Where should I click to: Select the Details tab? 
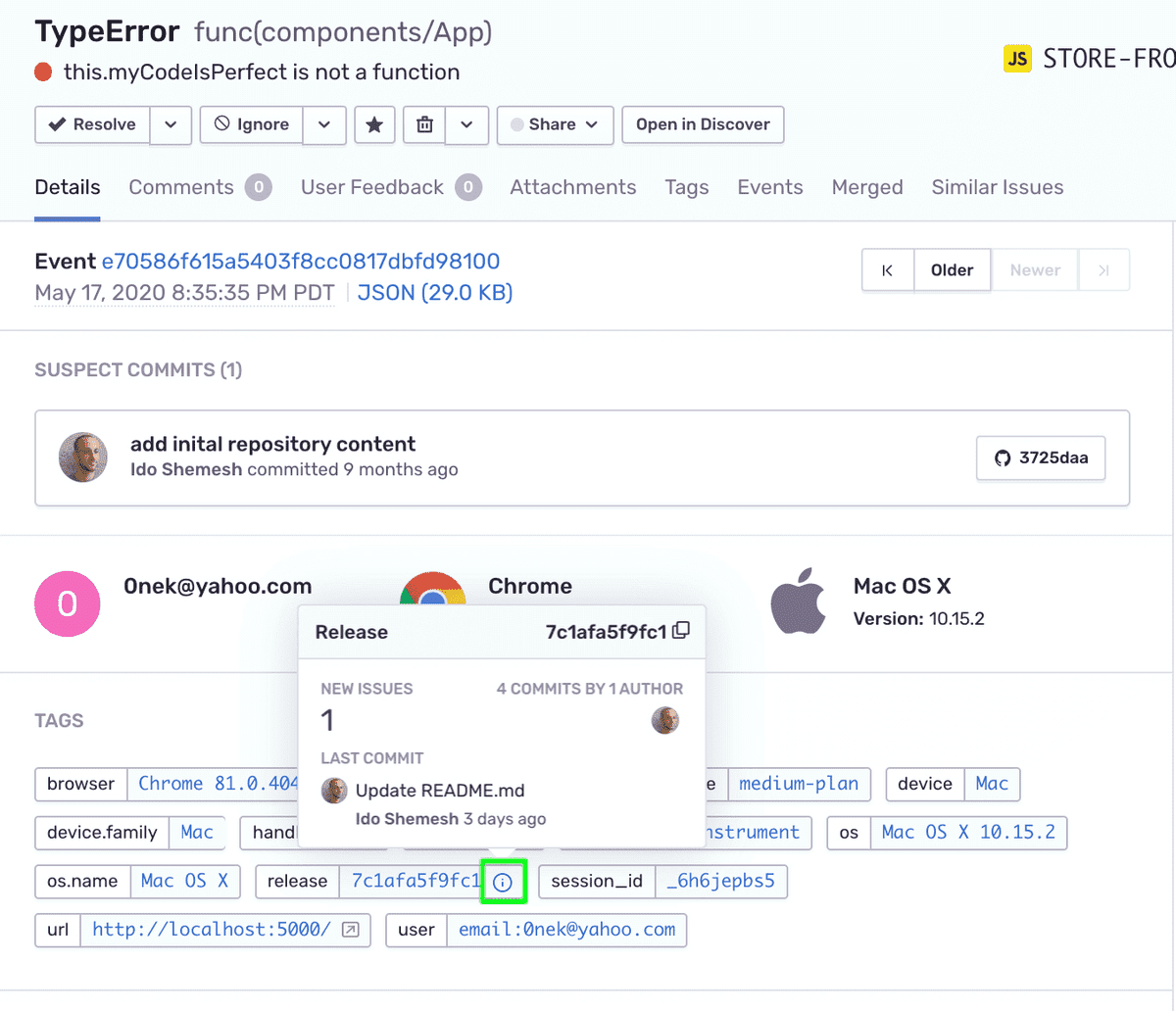[68, 187]
